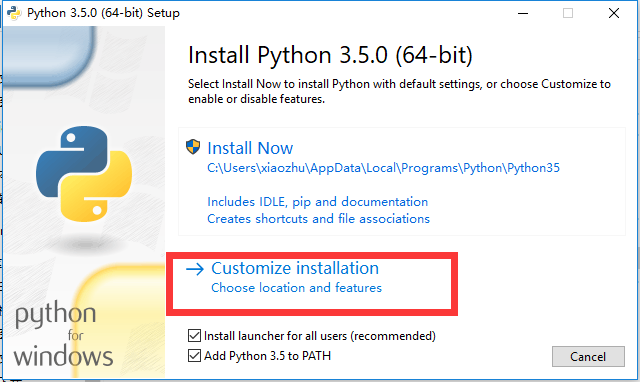Toggle the Add Python 3.5 to PATH checkbox

[x=194, y=355]
